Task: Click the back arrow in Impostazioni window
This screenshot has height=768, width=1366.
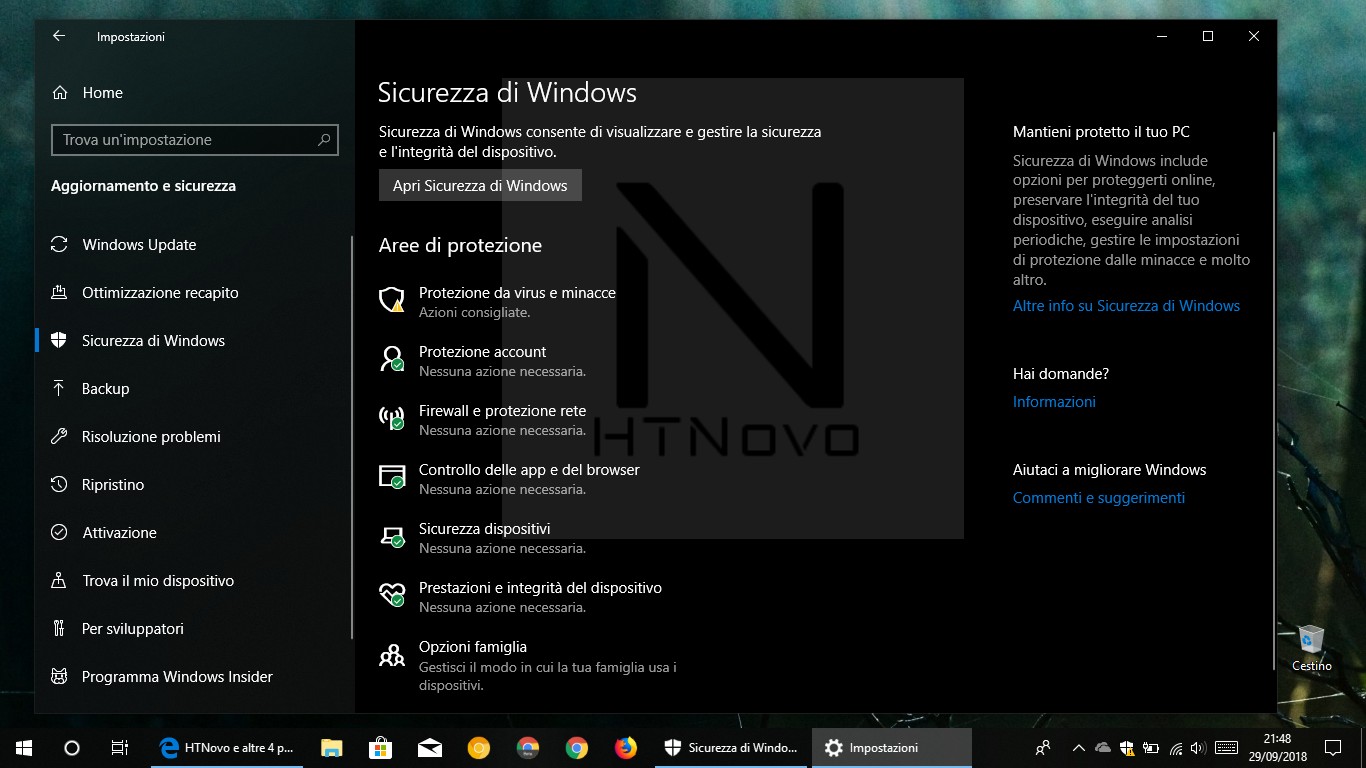Action: 59,36
